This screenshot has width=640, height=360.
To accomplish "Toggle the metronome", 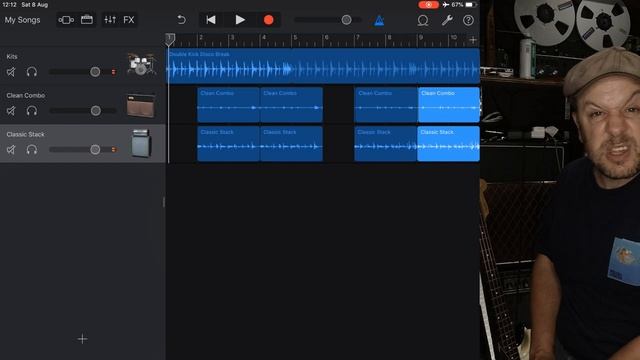I will click(x=379, y=20).
